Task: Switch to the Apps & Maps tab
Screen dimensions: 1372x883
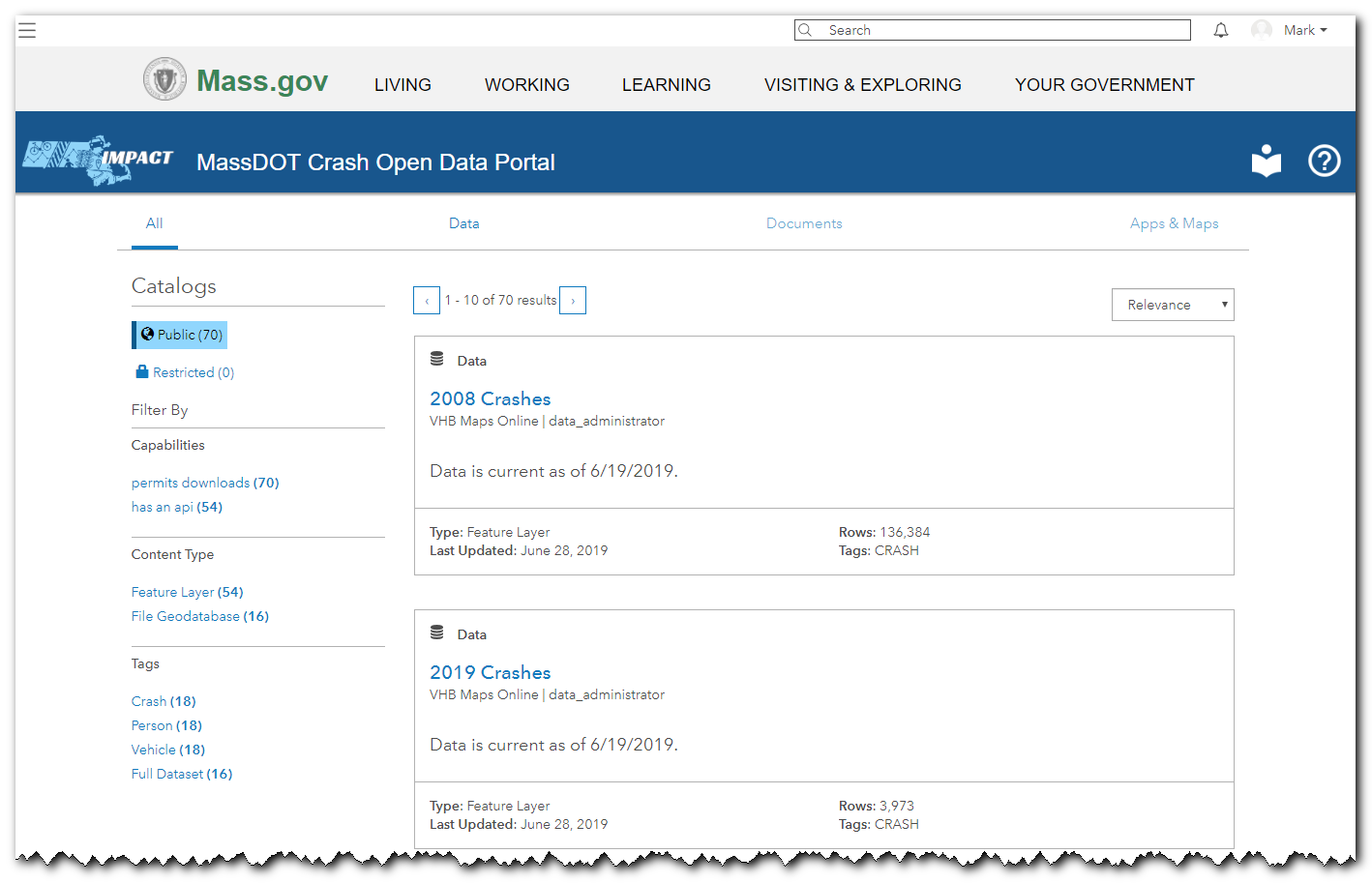Action: (x=1174, y=223)
